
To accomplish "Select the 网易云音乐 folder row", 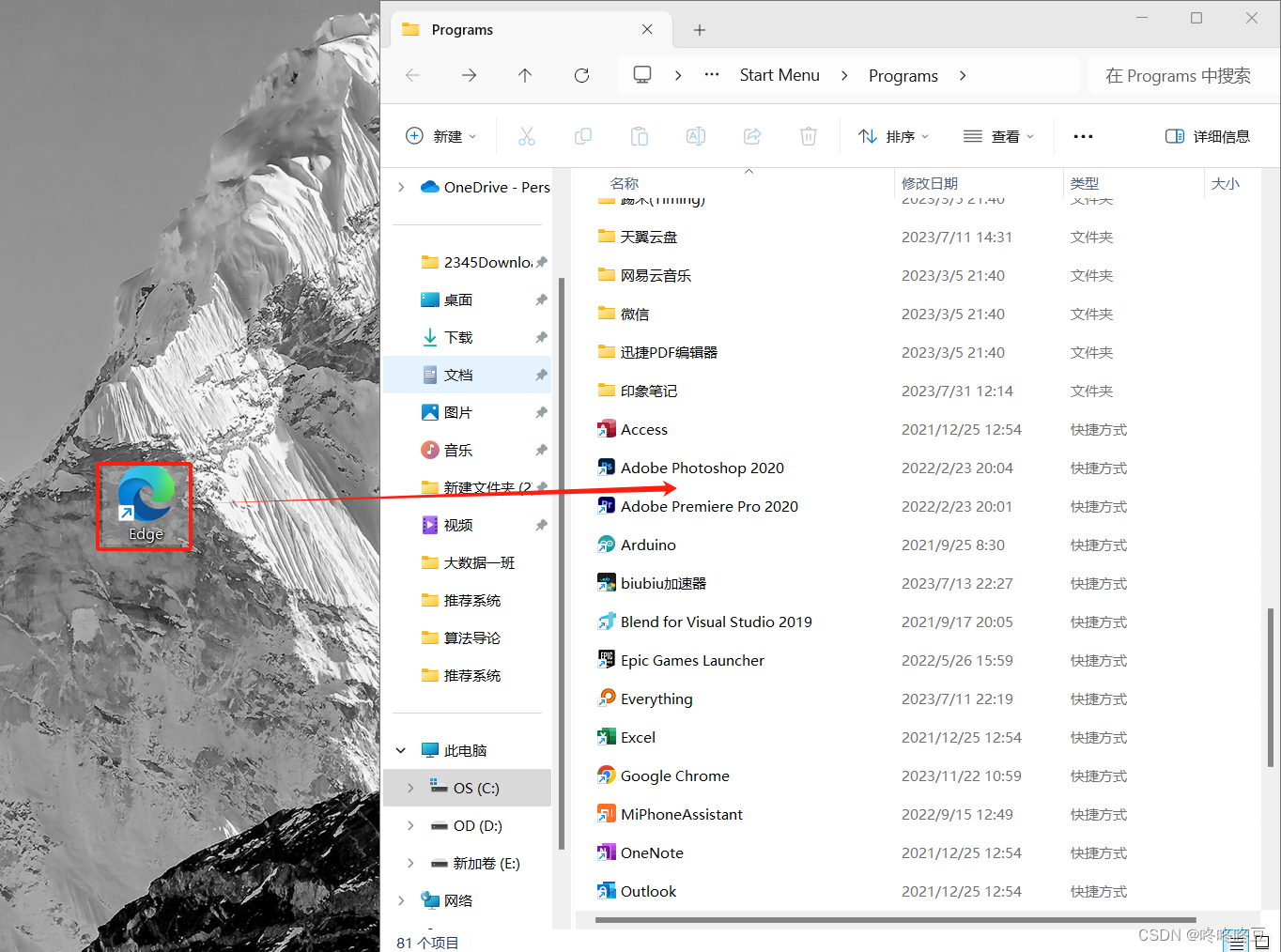I will (x=916, y=275).
